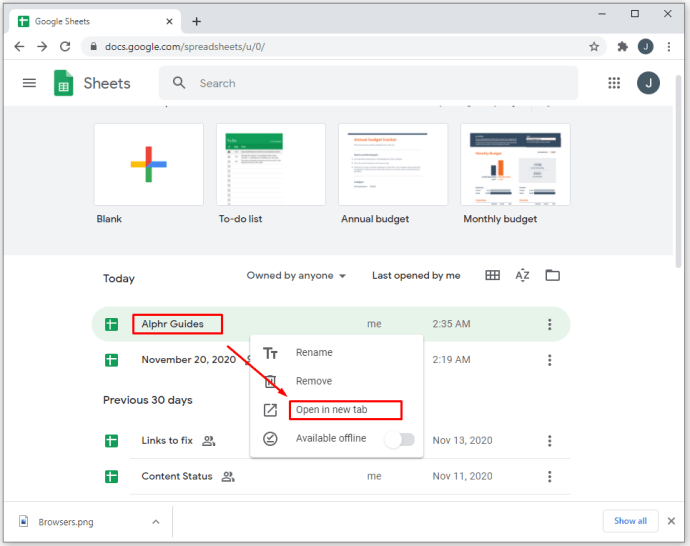Click the Available offline checkmark icon
Screen dimensions: 690x546
pyautogui.click(x=270, y=439)
